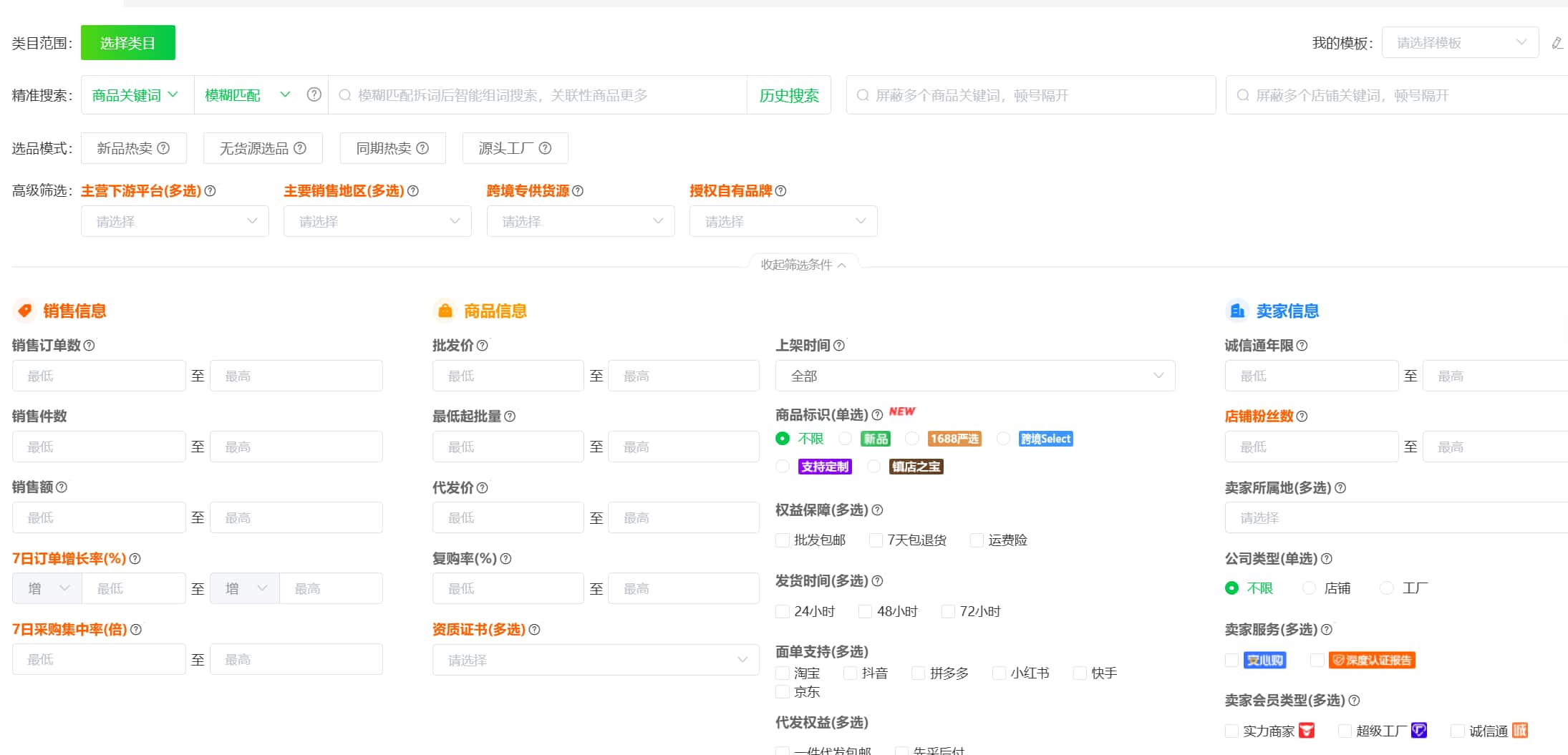Click help icon beside 资质证书
The image size is (1568, 755).
[x=534, y=630]
